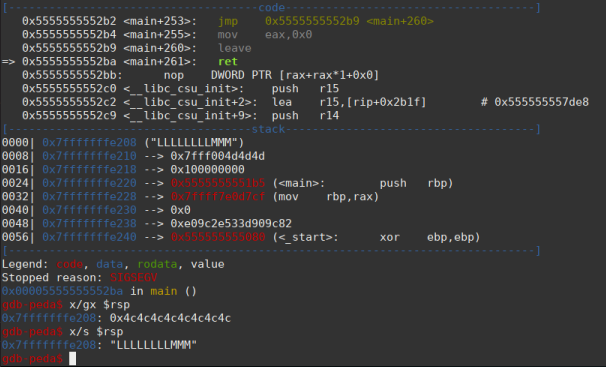This screenshot has height=367, width=606.
Task: Click the value 0x4c4c4c4c4c4c4c4c in x/gx output
Action: point(170,318)
